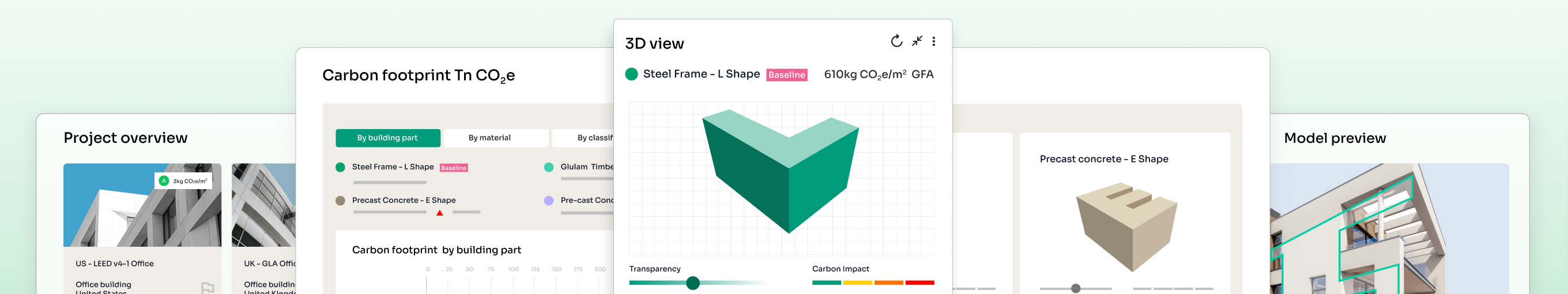Screen dimensions: 1568x294
Task: Click the Office building label on US card
Action: tap(104, 284)
